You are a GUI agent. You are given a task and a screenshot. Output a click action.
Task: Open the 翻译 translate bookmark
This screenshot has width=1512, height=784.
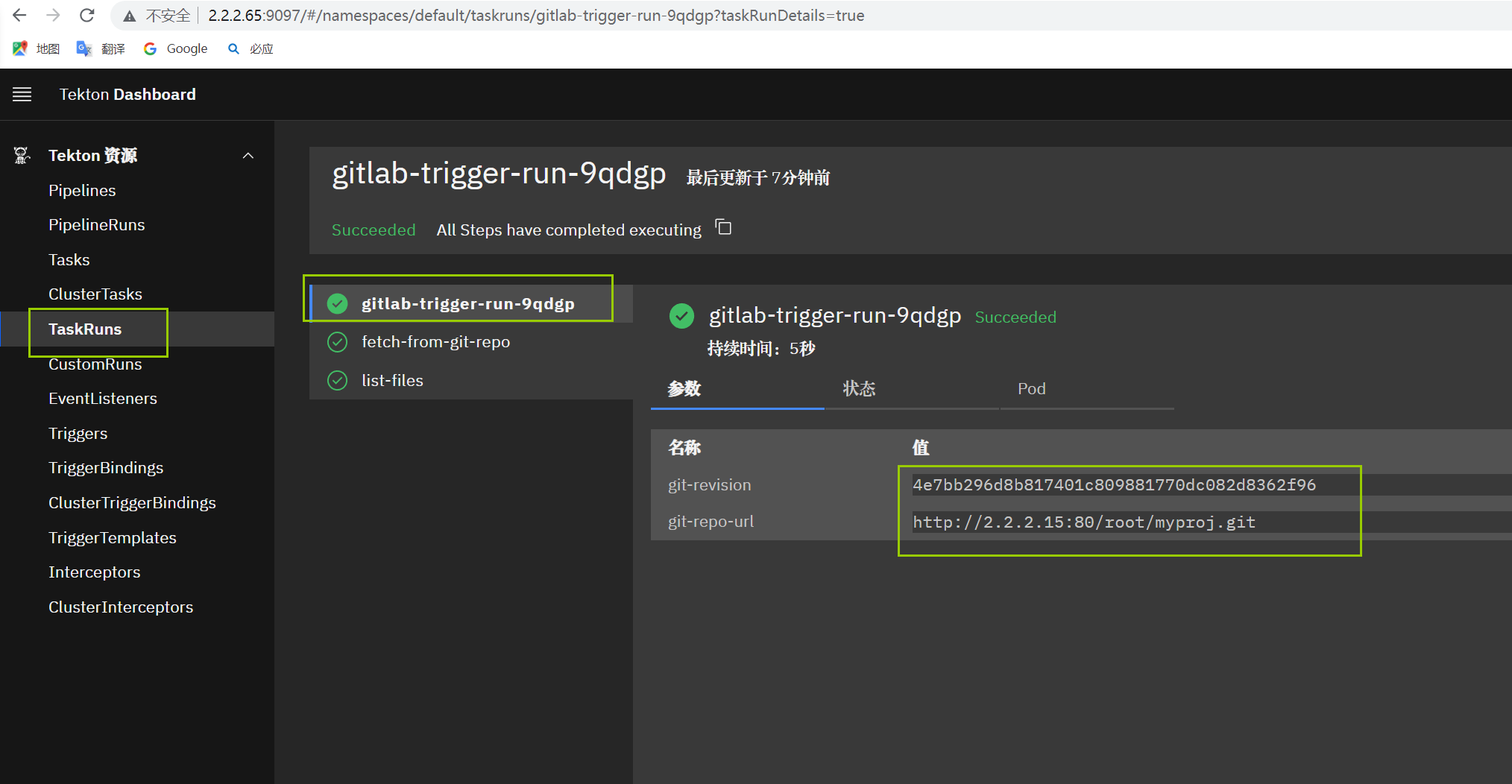pyautogui.click(x=101, y=48)
